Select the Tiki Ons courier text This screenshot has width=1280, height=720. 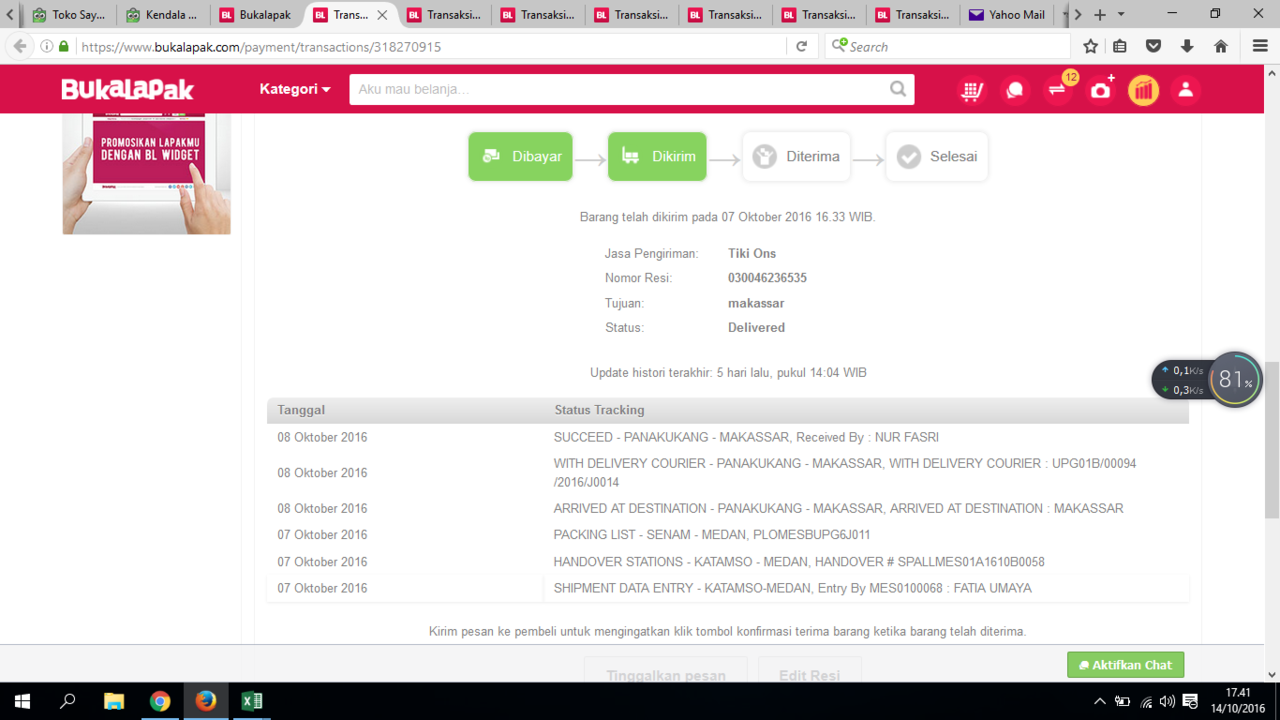point(752,253)
